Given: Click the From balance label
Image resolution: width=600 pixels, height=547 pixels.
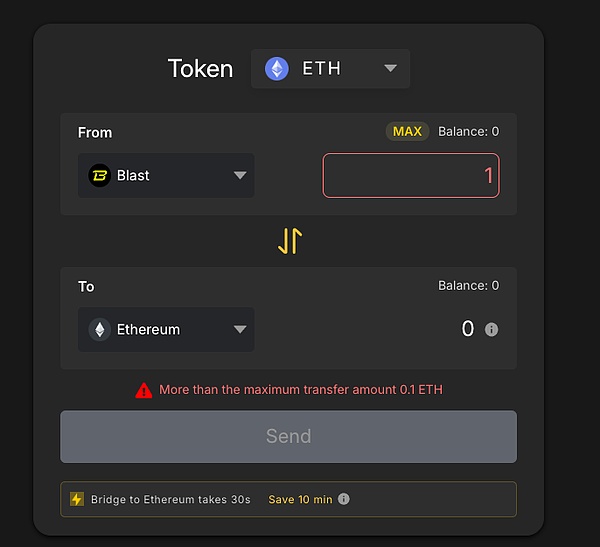Looking at the screenshot, I should click(x=468, y=131).
